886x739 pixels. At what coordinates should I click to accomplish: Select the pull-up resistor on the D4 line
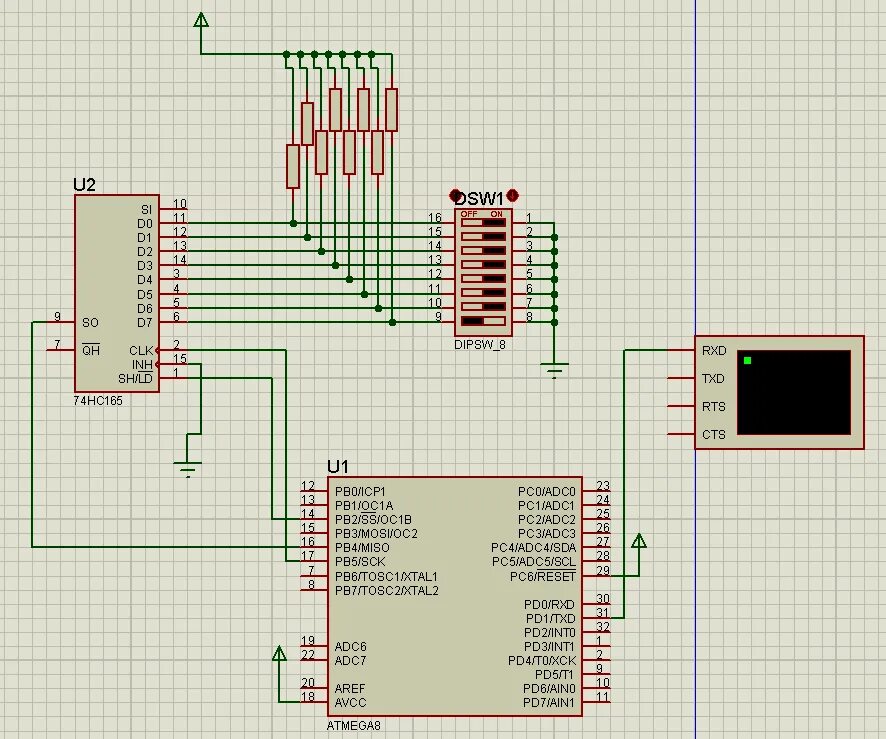349,152
